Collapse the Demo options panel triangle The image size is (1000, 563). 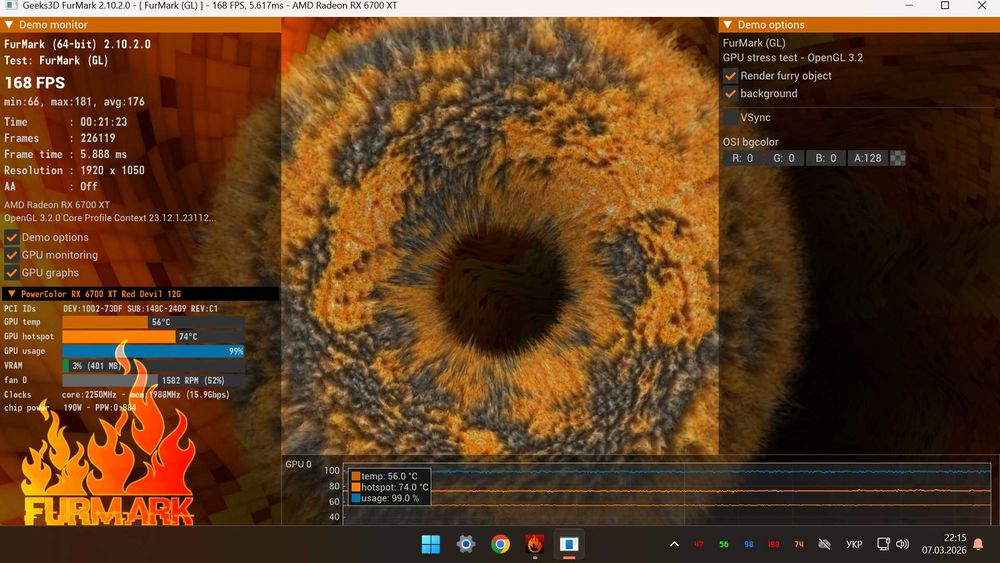pos(728,25)
